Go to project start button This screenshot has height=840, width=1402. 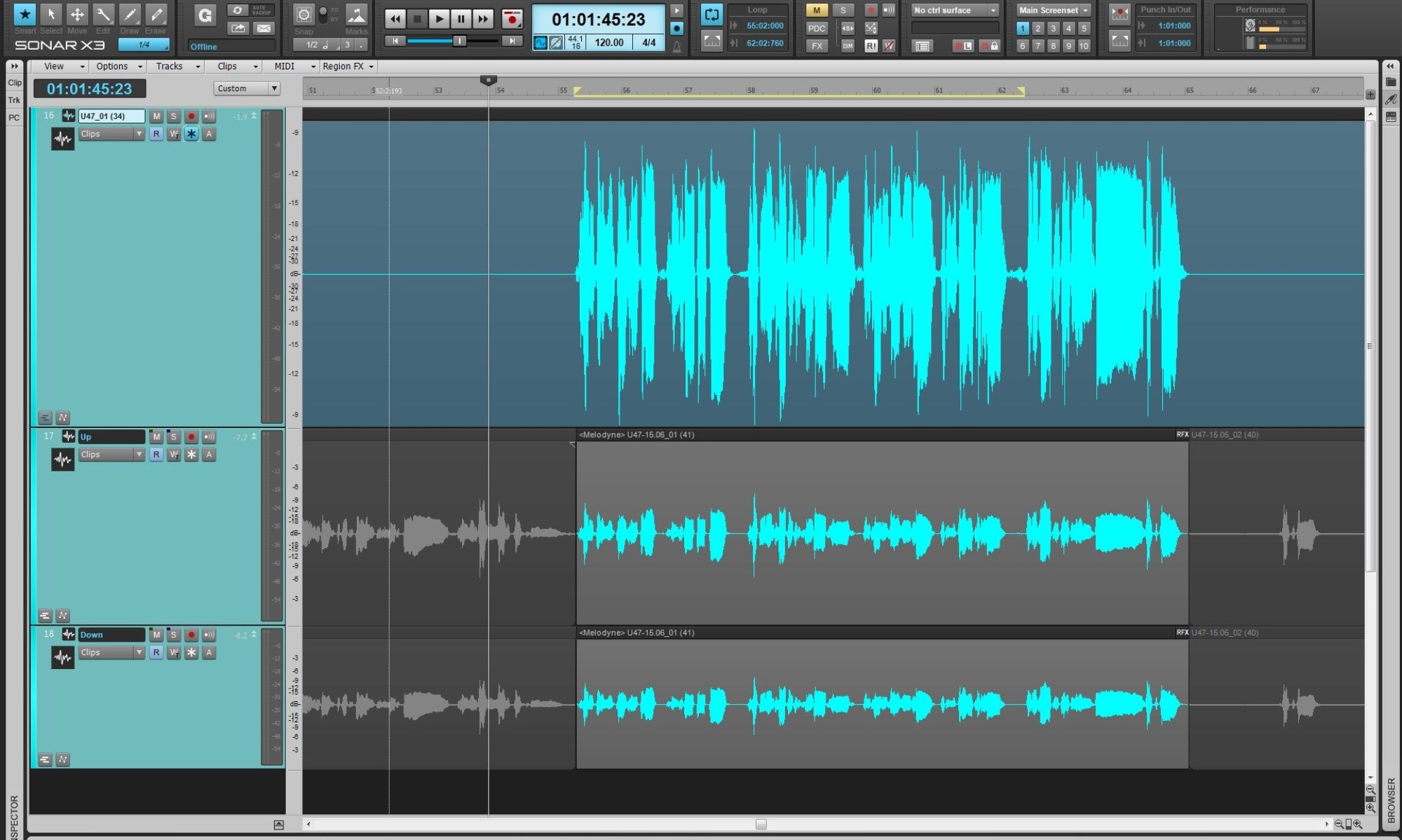[x=395, y=41]
